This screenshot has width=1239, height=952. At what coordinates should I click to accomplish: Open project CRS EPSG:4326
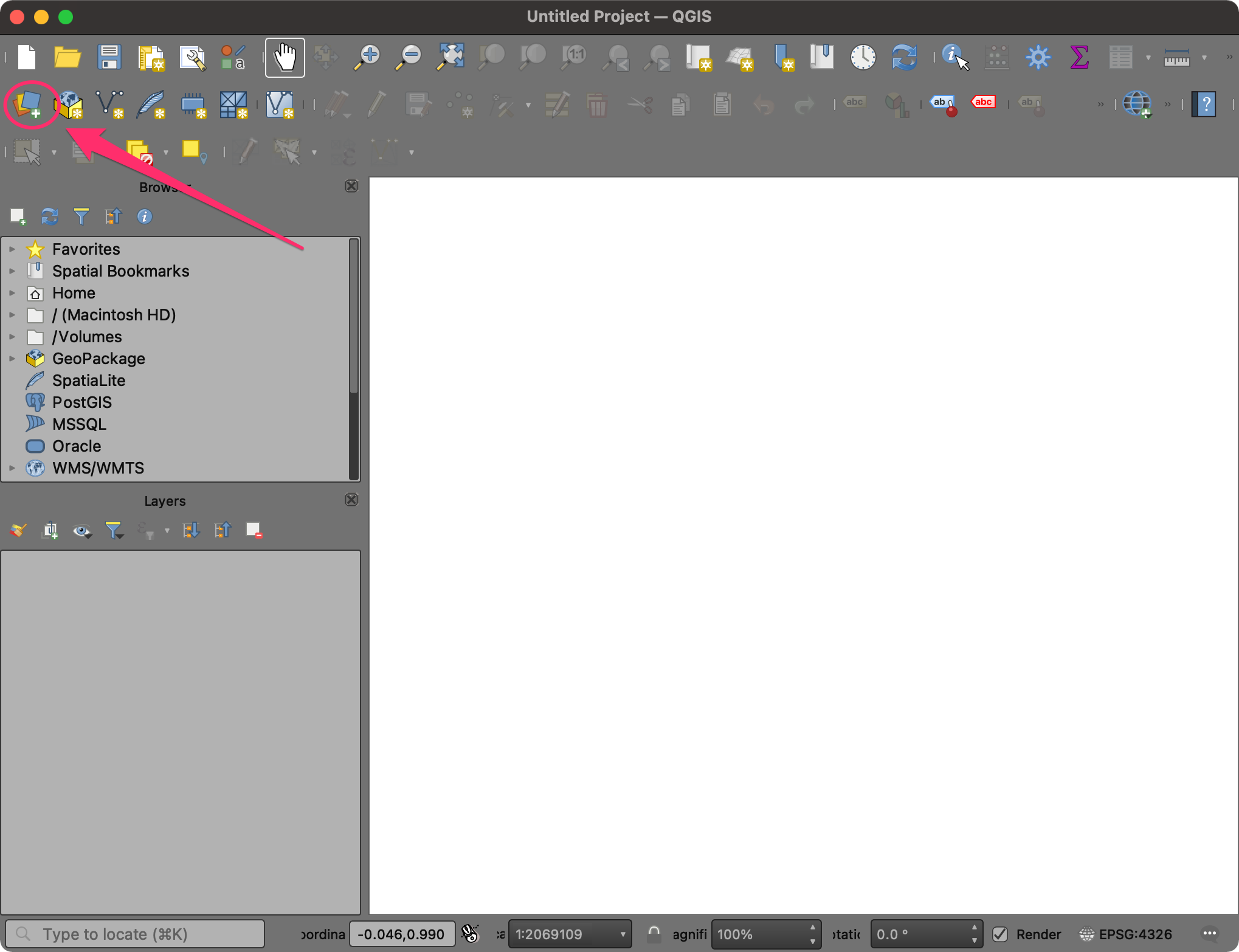click(x=1125, y=934)
